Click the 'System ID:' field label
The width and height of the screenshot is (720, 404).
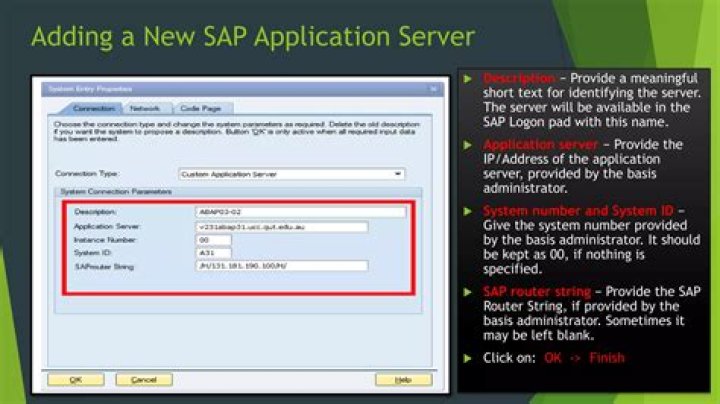tap(93, 252)
